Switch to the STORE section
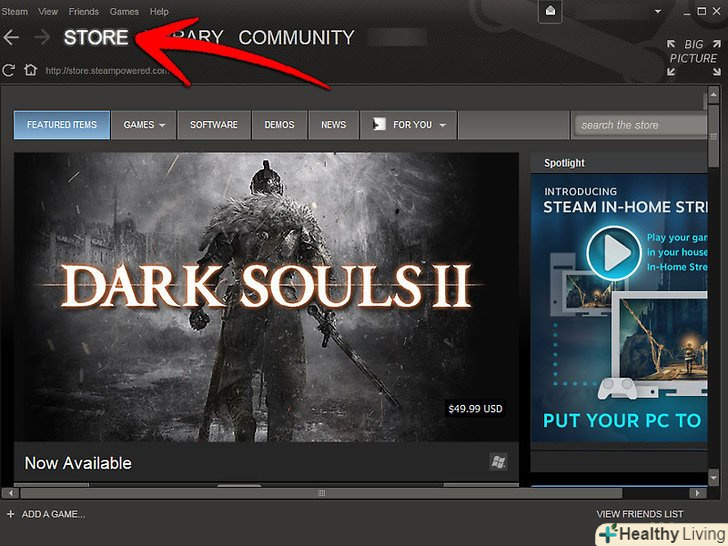728x546 pixels. coord(96,38)
